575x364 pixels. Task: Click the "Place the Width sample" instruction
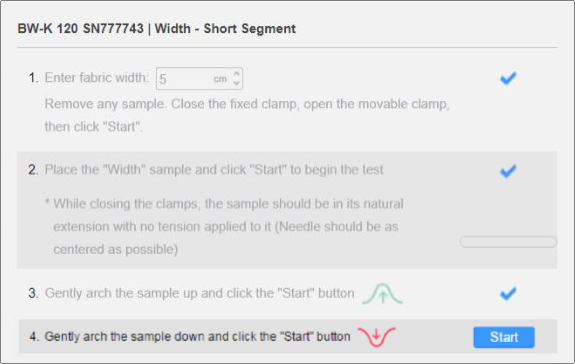coord(214,170)
